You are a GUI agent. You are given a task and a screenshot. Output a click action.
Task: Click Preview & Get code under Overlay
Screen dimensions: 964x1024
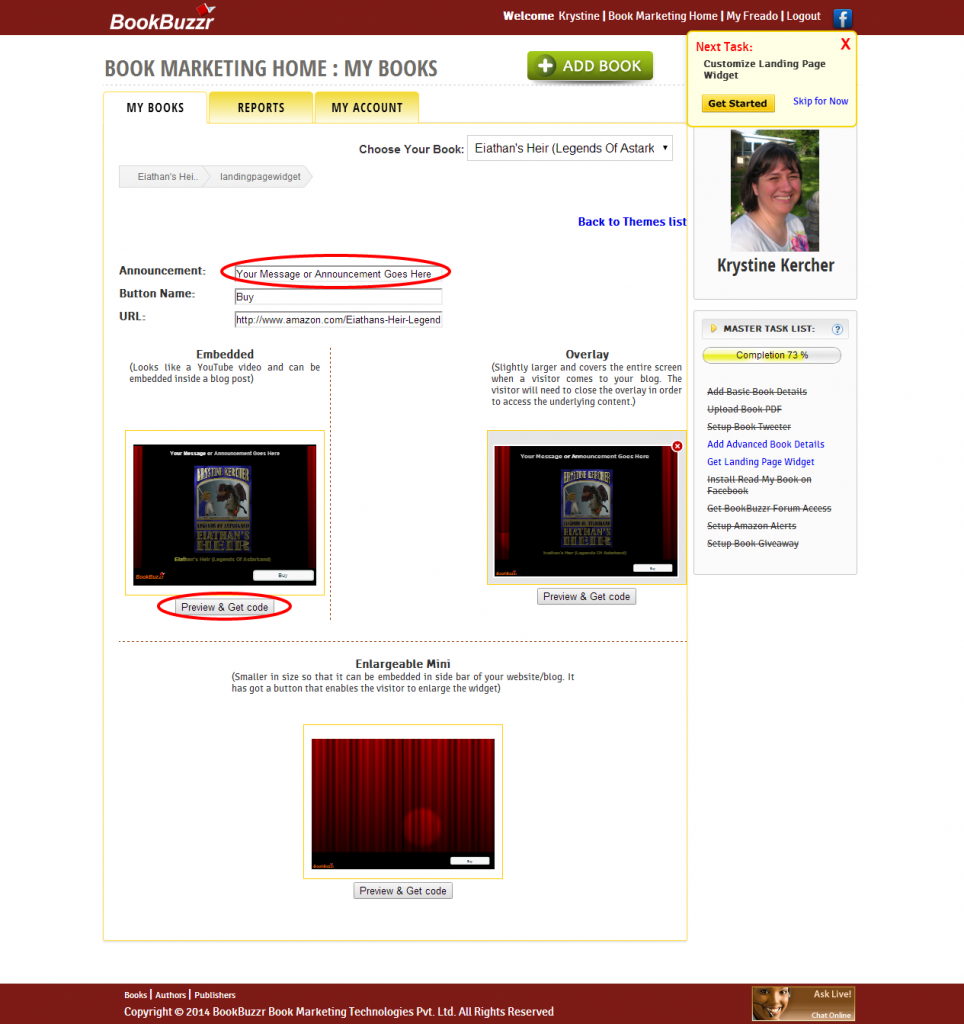point(586,596)
